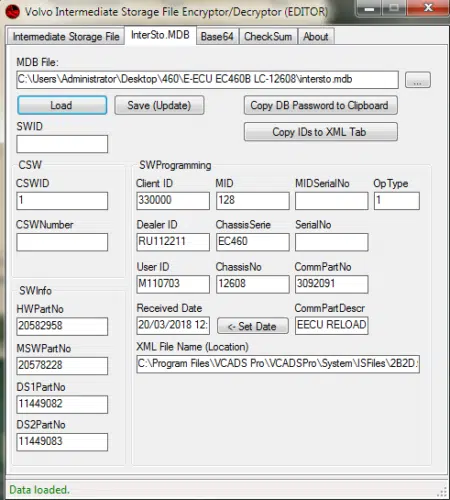
Task: Close the Volvo Encryptor window
Action: [428, 8]
